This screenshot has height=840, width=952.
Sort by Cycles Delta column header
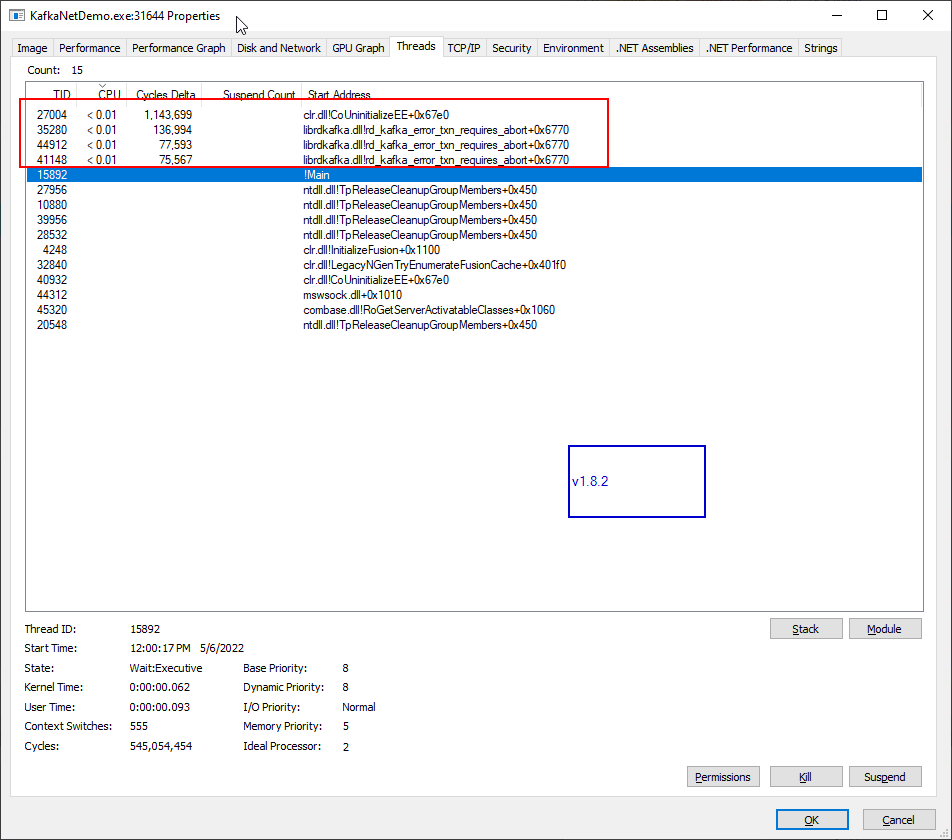click(165, 94)
